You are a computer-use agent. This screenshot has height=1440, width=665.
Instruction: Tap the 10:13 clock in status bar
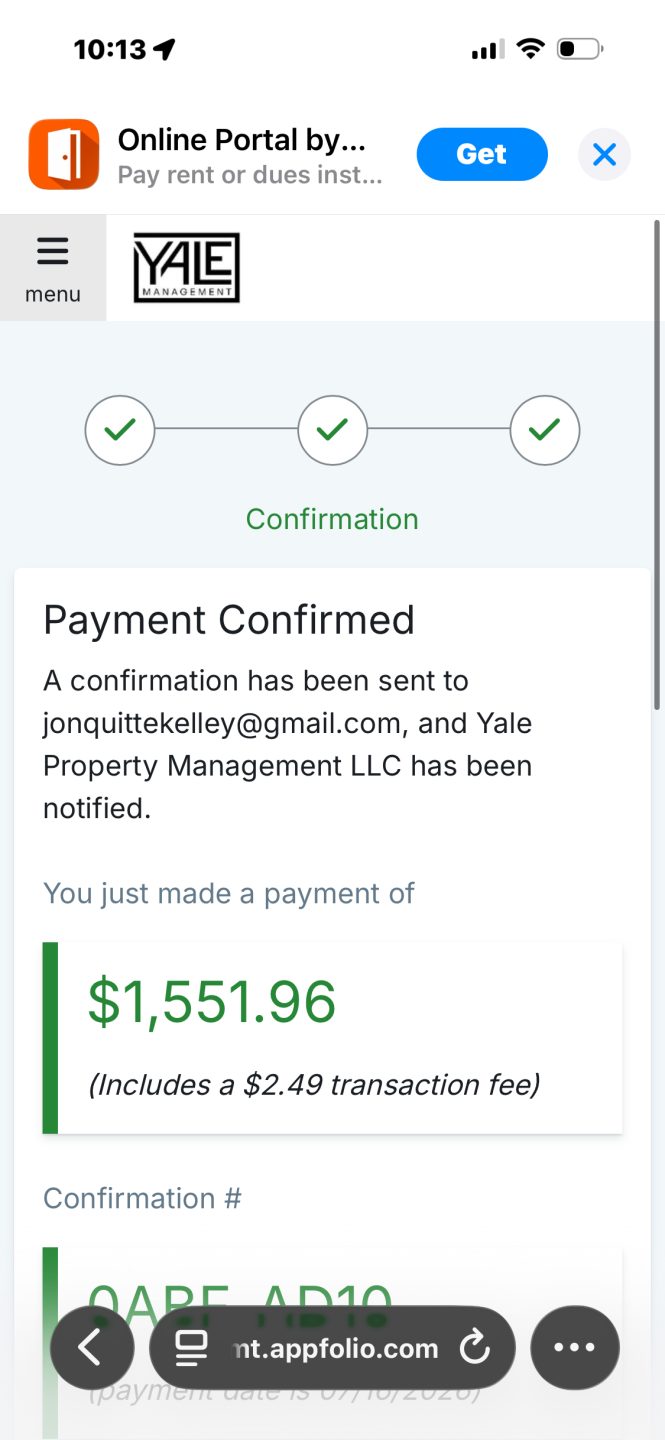[x=110, y=49]
